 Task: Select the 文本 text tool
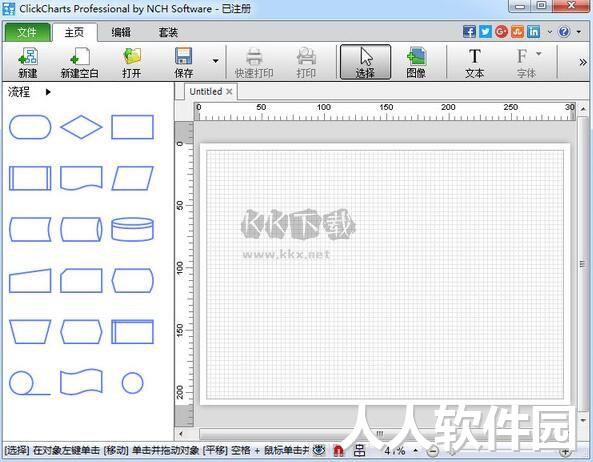point(475,62)
